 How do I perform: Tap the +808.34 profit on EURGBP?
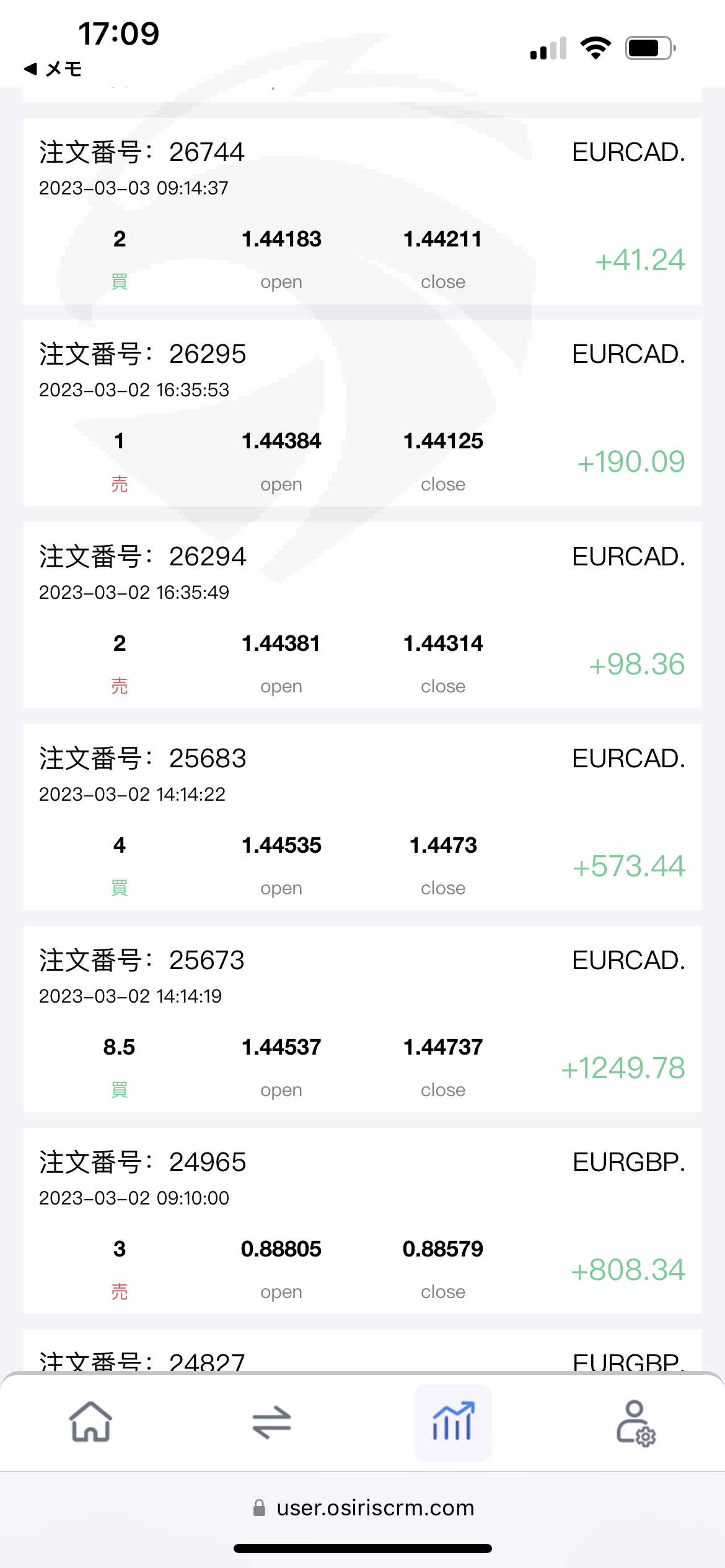point(628,1270)
